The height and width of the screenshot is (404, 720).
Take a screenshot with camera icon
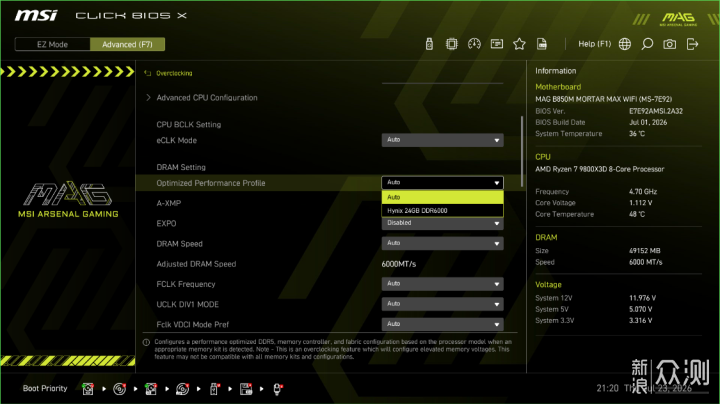point(669,44)
